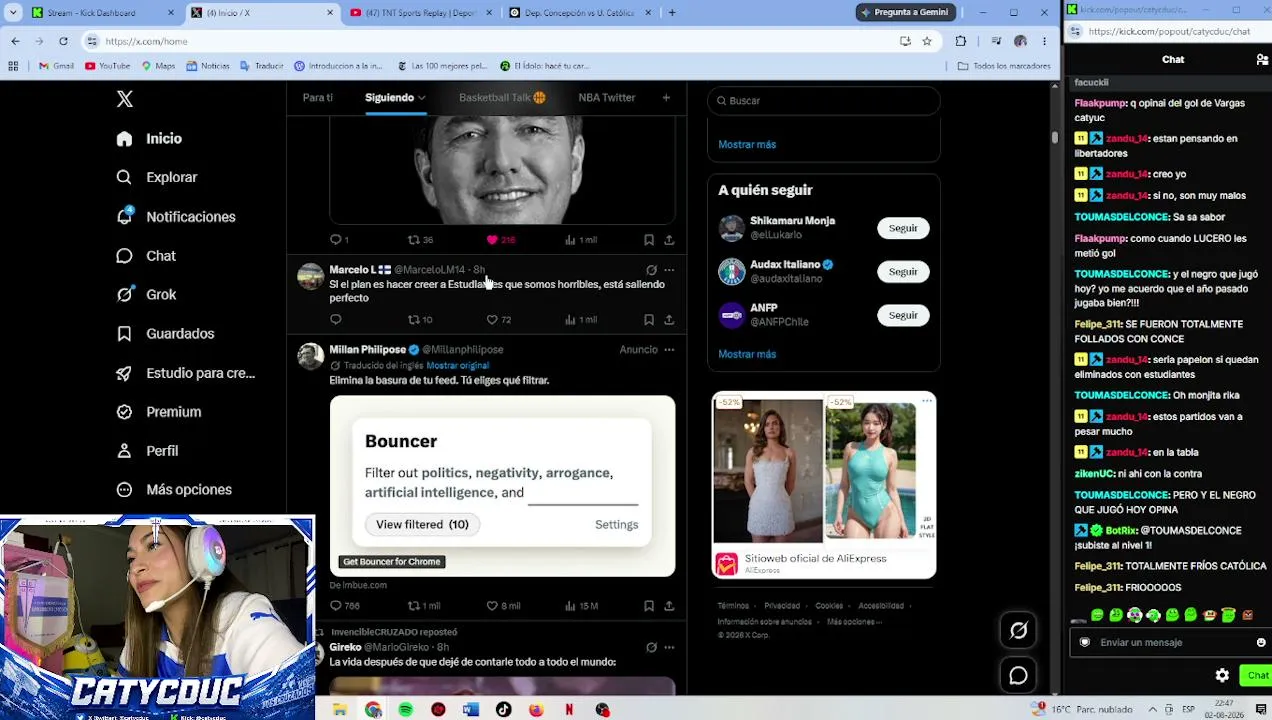
Task: Switch to the Basketball Talk tab
Action: 502,97
